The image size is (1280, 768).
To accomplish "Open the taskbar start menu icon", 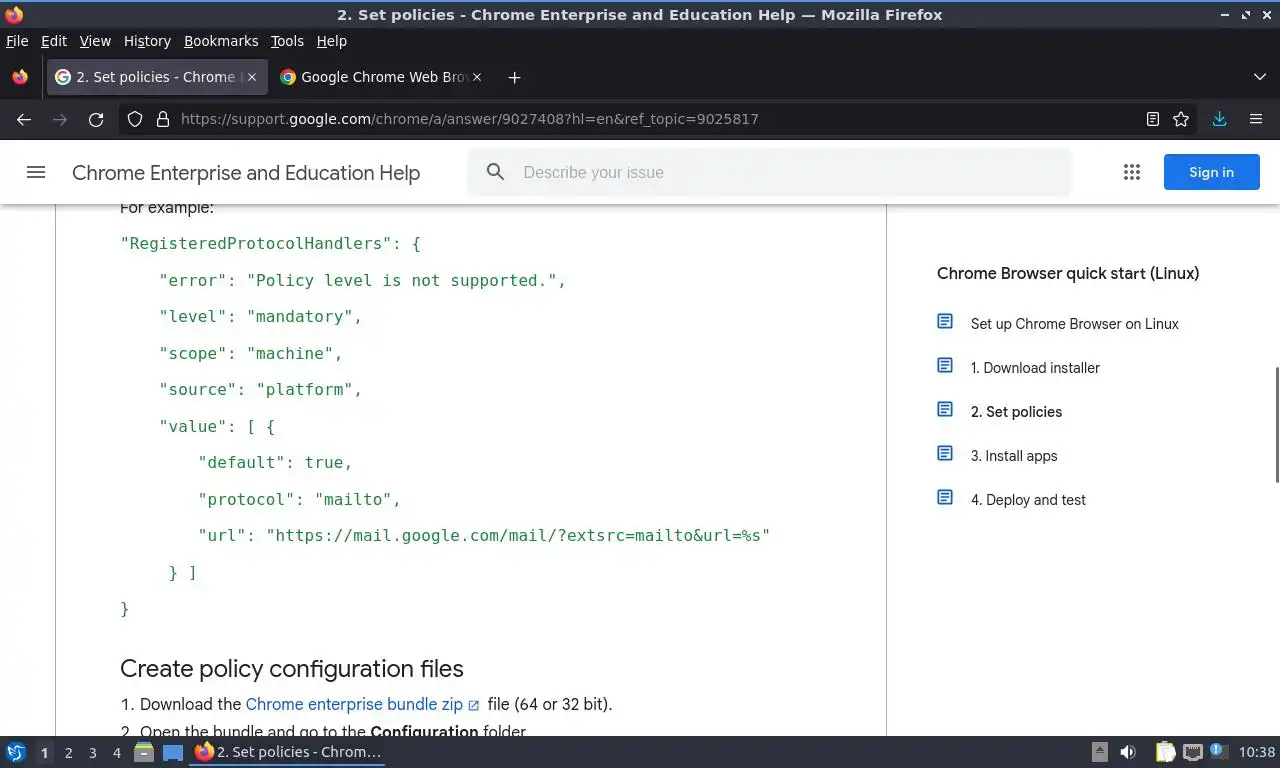I will (x=16, y=752).
